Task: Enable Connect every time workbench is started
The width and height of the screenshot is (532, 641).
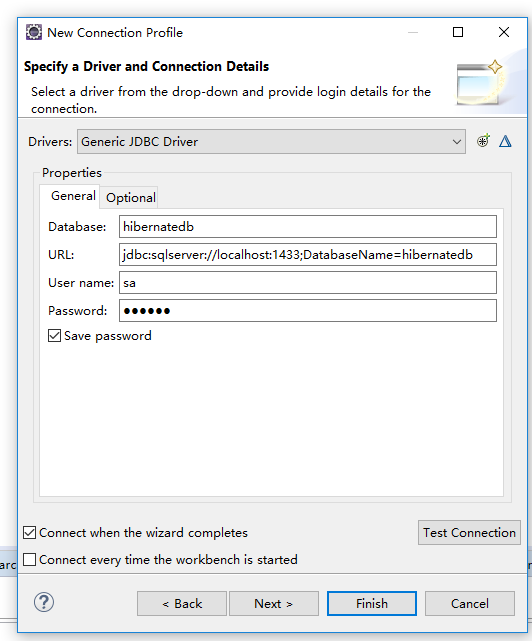Action: [29, 559]
